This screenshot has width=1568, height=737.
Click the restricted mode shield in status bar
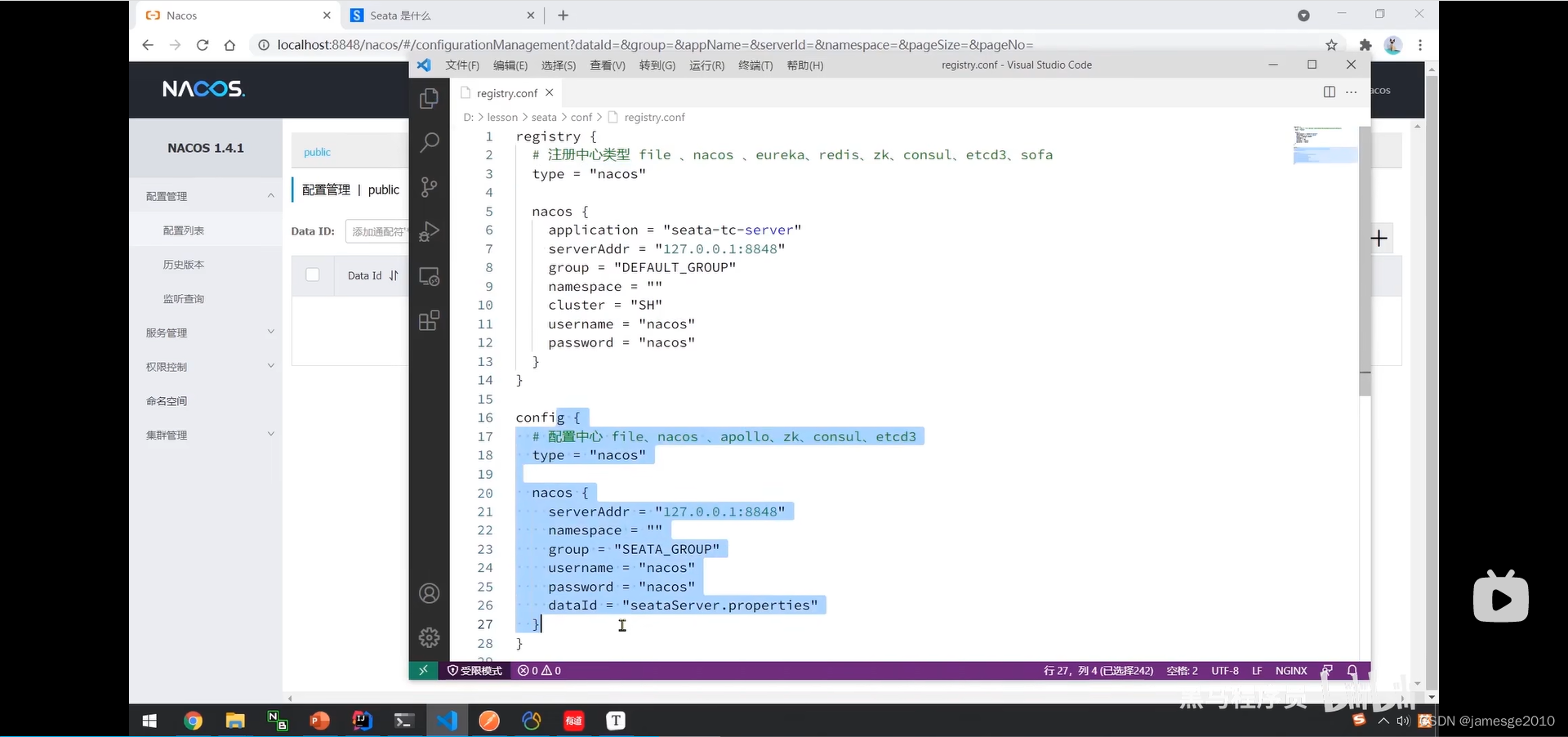pos(474,671)
